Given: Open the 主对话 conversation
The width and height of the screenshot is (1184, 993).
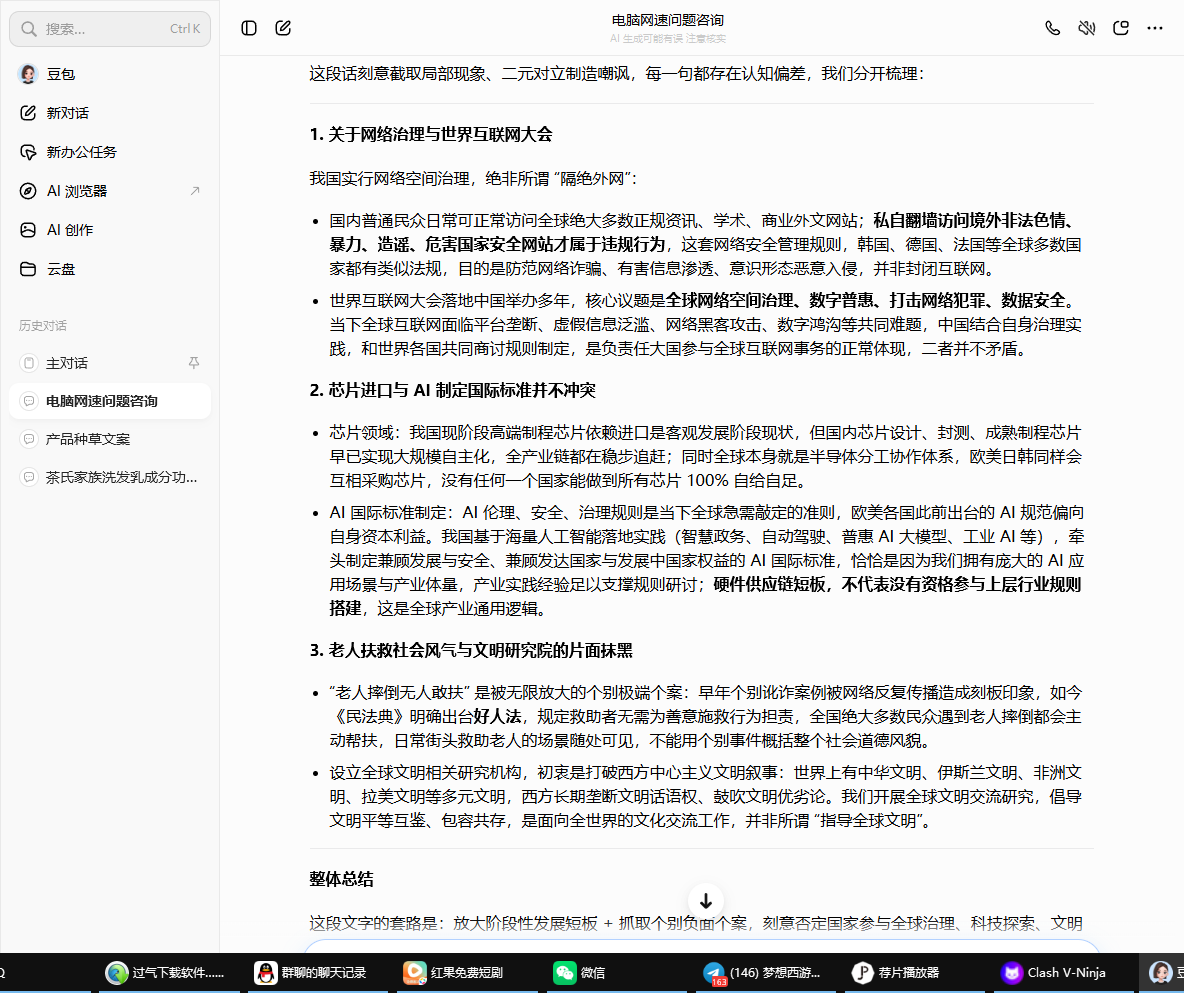Looking at the screenshot, I should [x=110, y=363].
